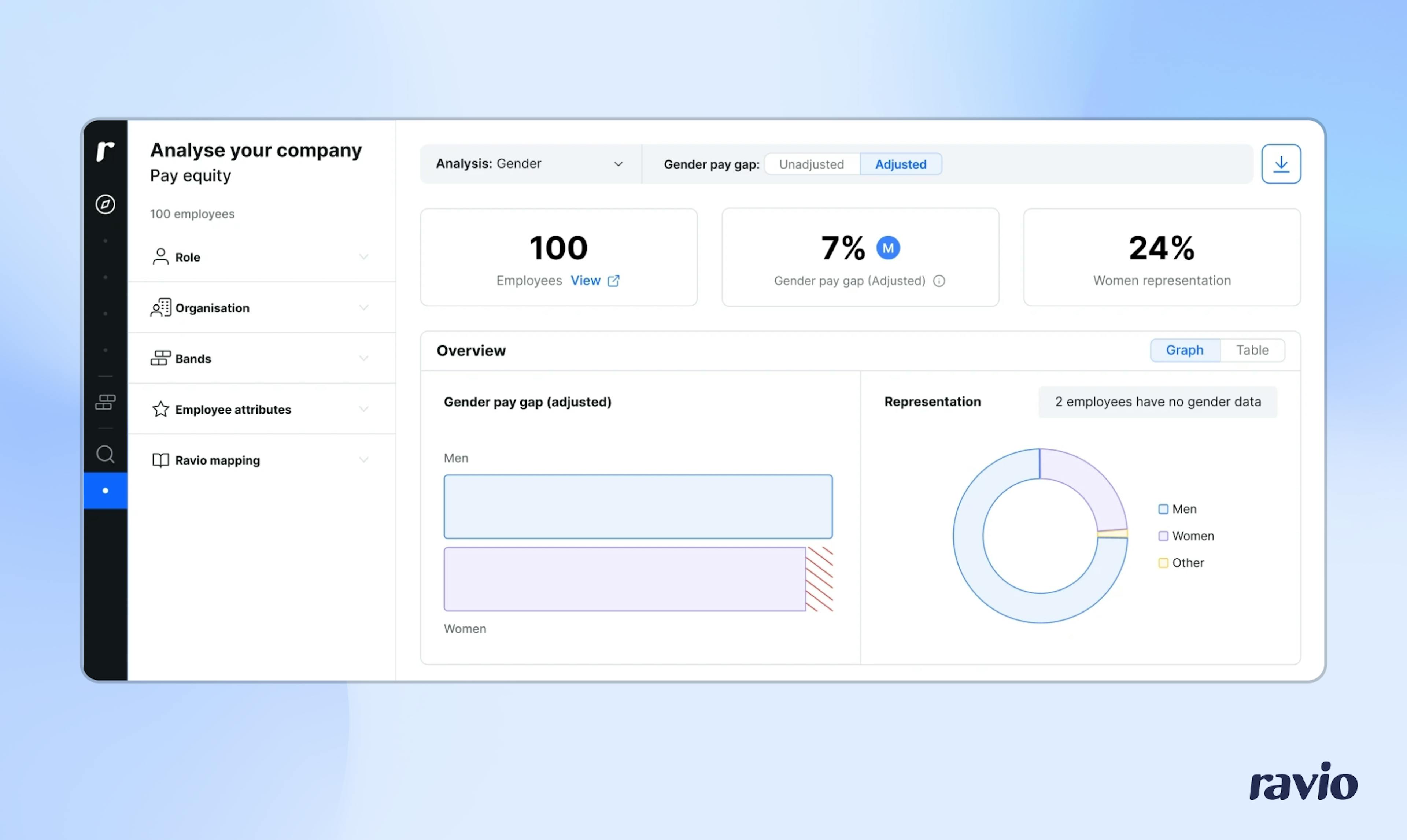Click the magnifier search icon in sidebar
The height and width of the screenshot is (840, 1407).
[x=105, y=454]
